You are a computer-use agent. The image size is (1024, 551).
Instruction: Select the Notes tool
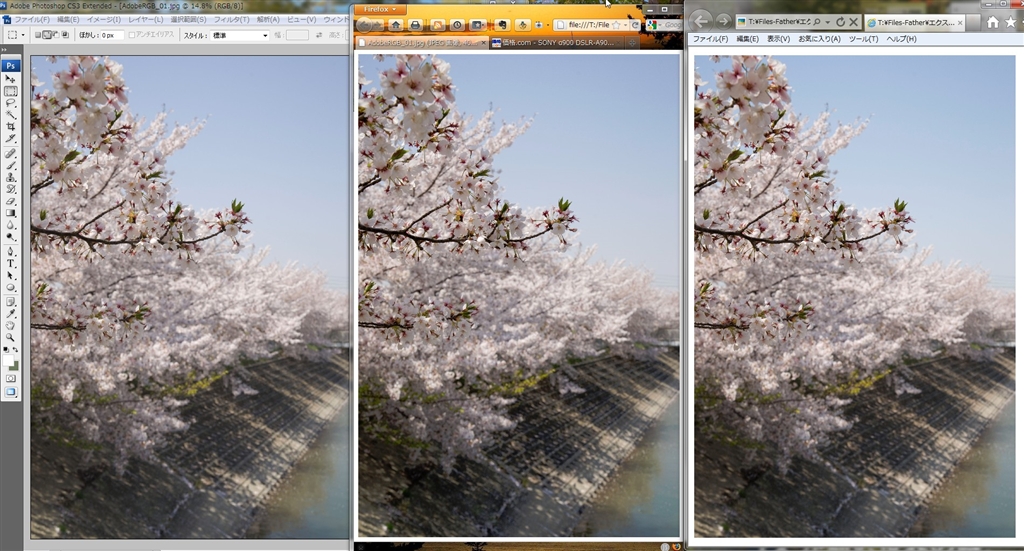point(10,302)
